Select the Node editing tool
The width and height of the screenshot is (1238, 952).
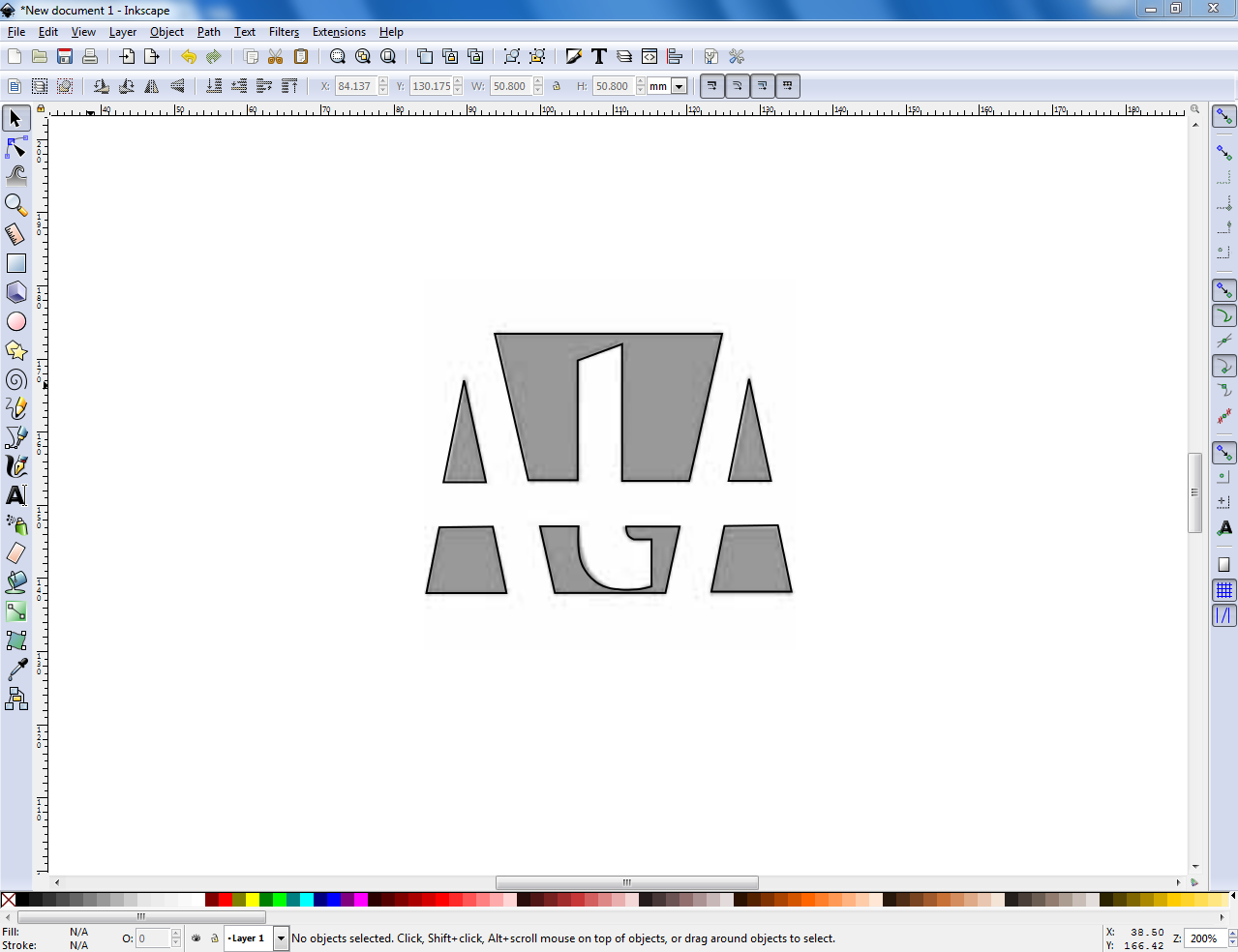pos(15,147)
